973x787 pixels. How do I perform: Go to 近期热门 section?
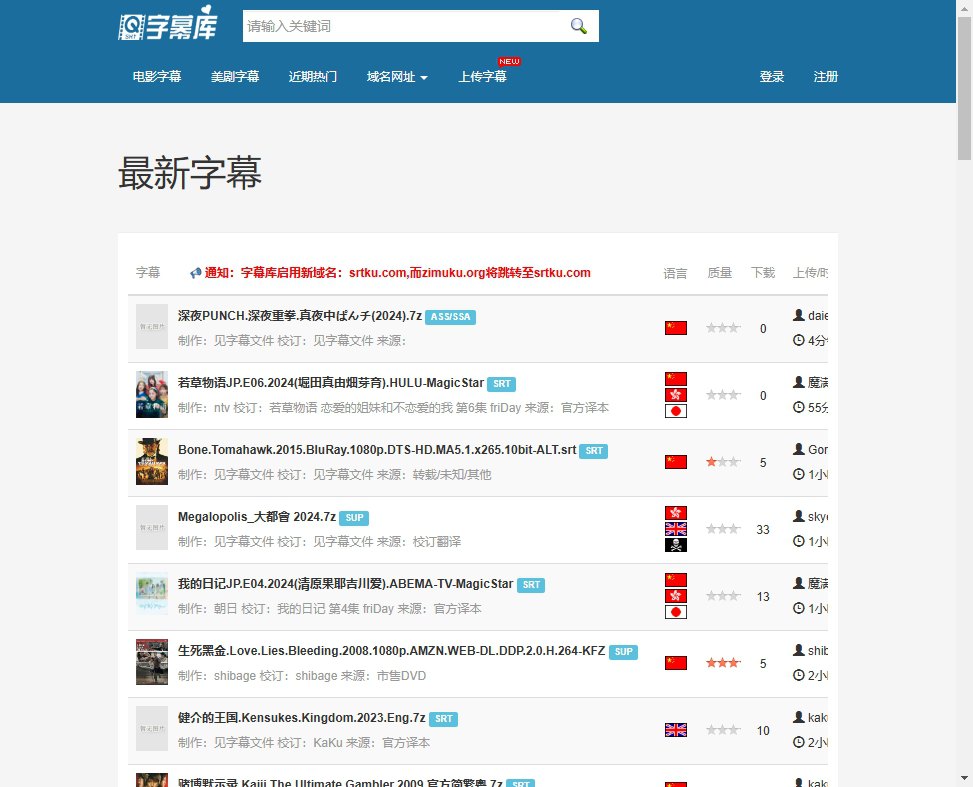313,77
